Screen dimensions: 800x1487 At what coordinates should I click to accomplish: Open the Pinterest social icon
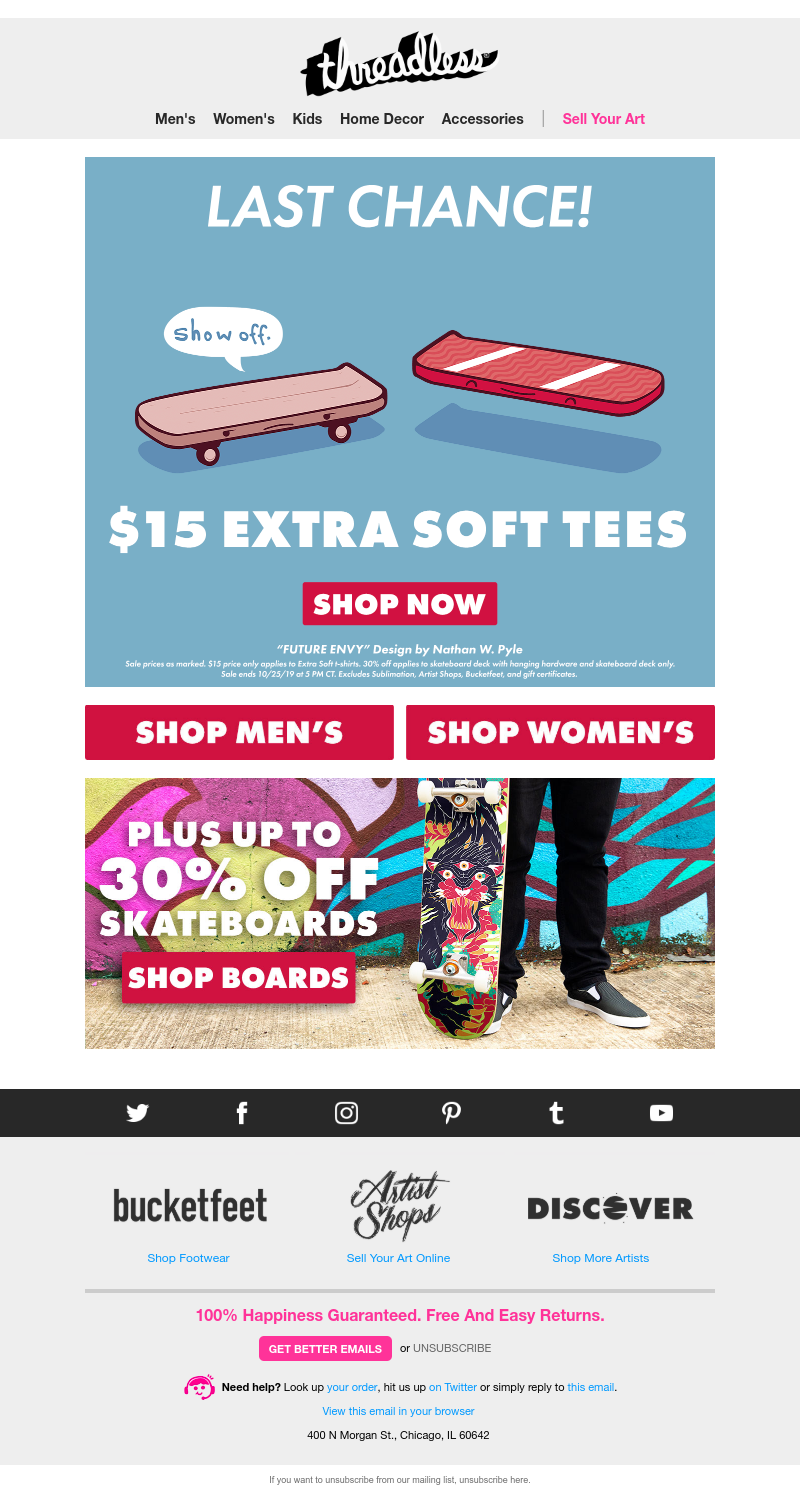point(452,1113)
